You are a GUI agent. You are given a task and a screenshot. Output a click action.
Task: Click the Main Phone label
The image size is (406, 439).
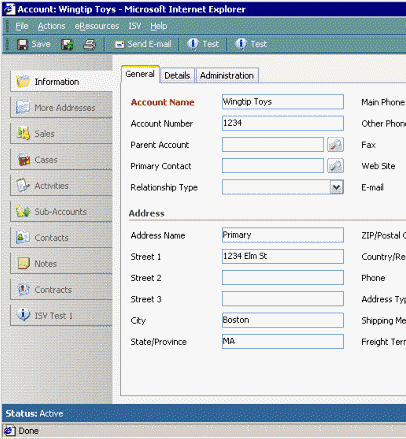tap(383, 102)
